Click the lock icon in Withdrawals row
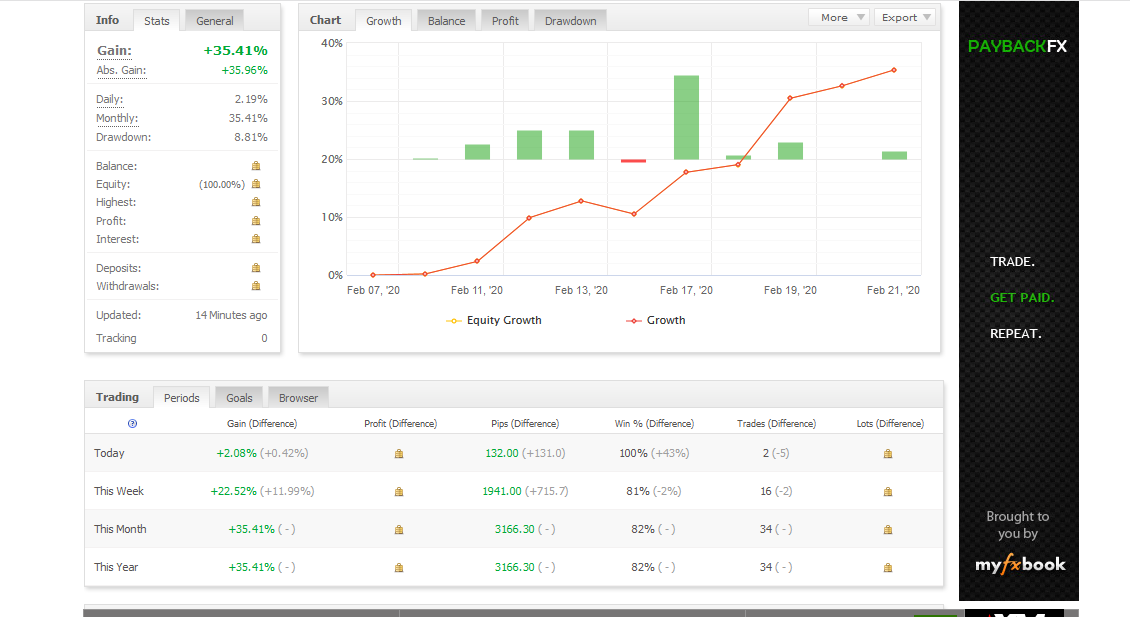This screenshot has height=617, width=1130. coord(256,286)
